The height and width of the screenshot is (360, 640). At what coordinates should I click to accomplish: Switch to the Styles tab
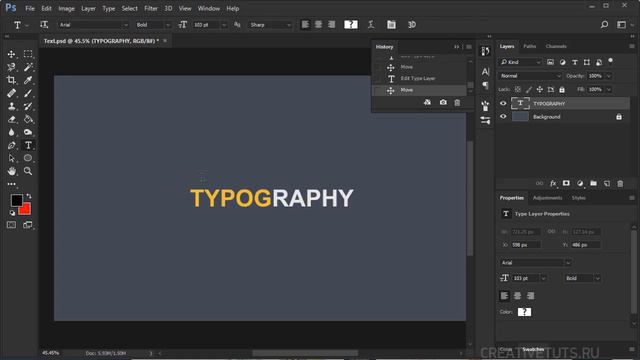tap(578, 198)
